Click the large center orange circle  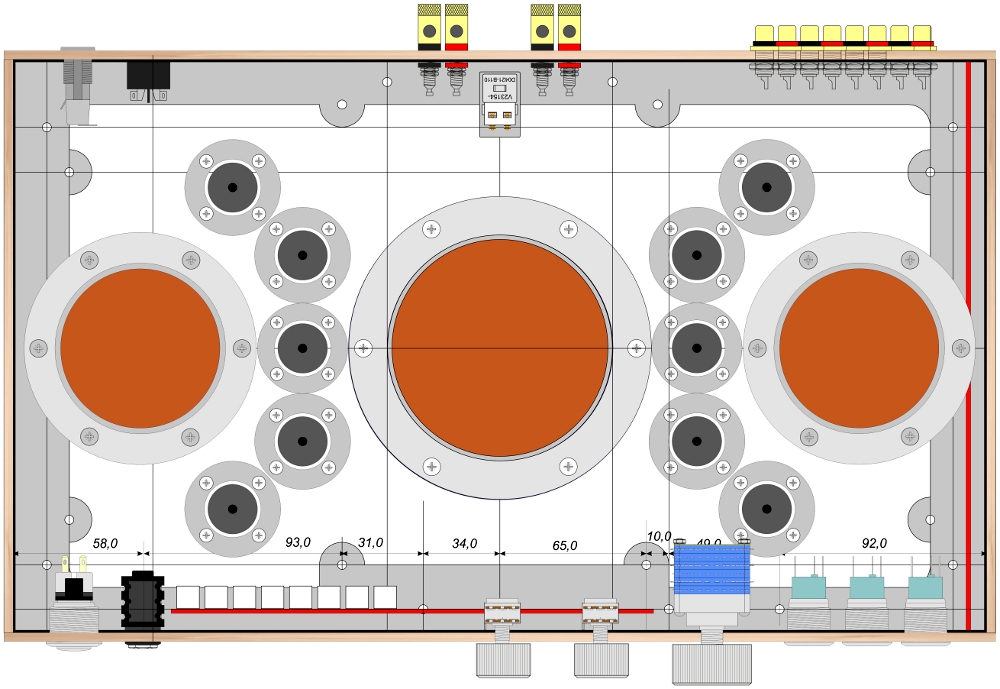pyautogui.click(x=499, y=347)
